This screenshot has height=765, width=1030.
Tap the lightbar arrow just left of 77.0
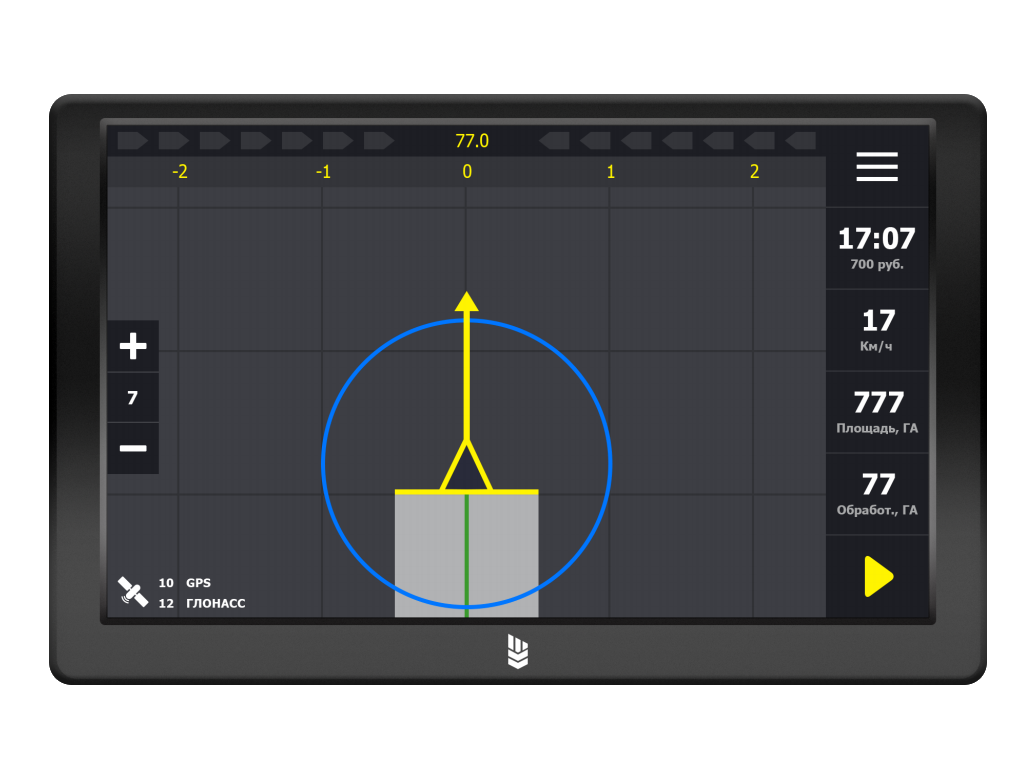(x=379, y=141)
